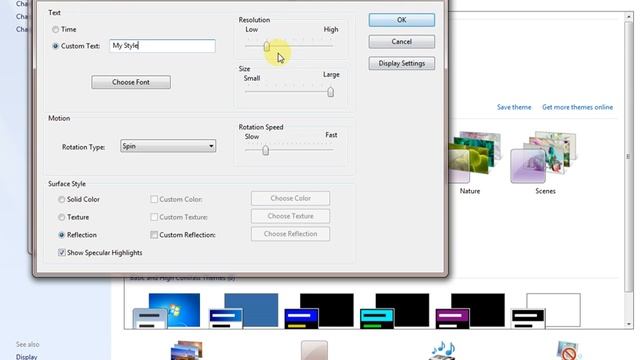Screen dimensions: 640x360
Task: Click the Size slider thumb
Action: click(331, 92)
